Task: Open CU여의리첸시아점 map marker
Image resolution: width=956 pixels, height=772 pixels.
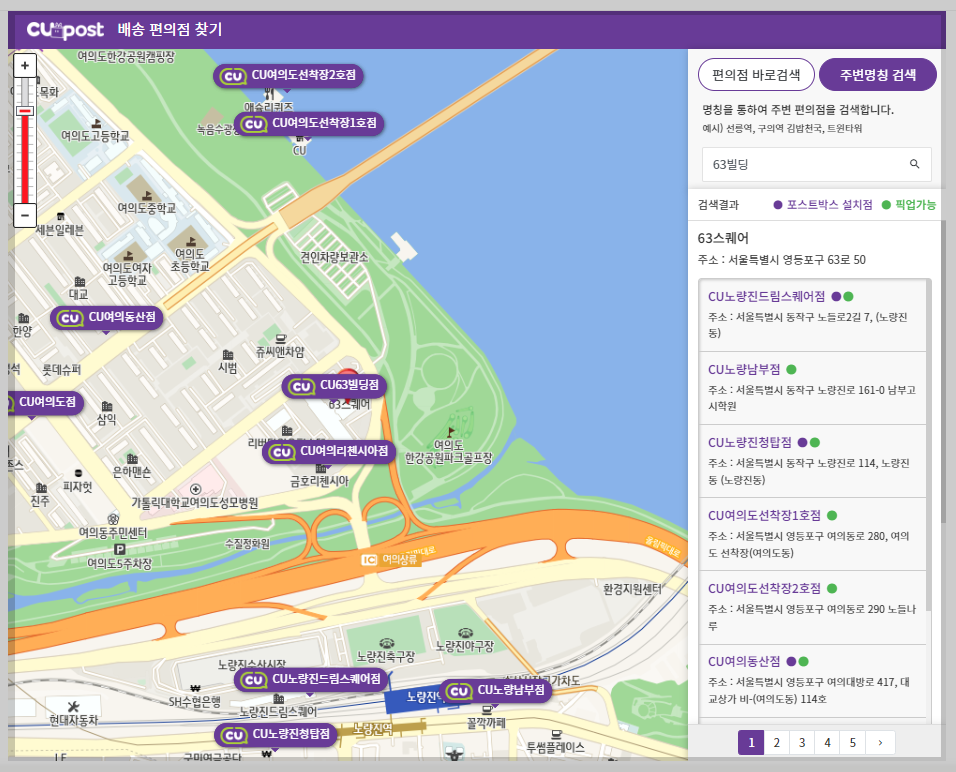Action: click(329, 452)
